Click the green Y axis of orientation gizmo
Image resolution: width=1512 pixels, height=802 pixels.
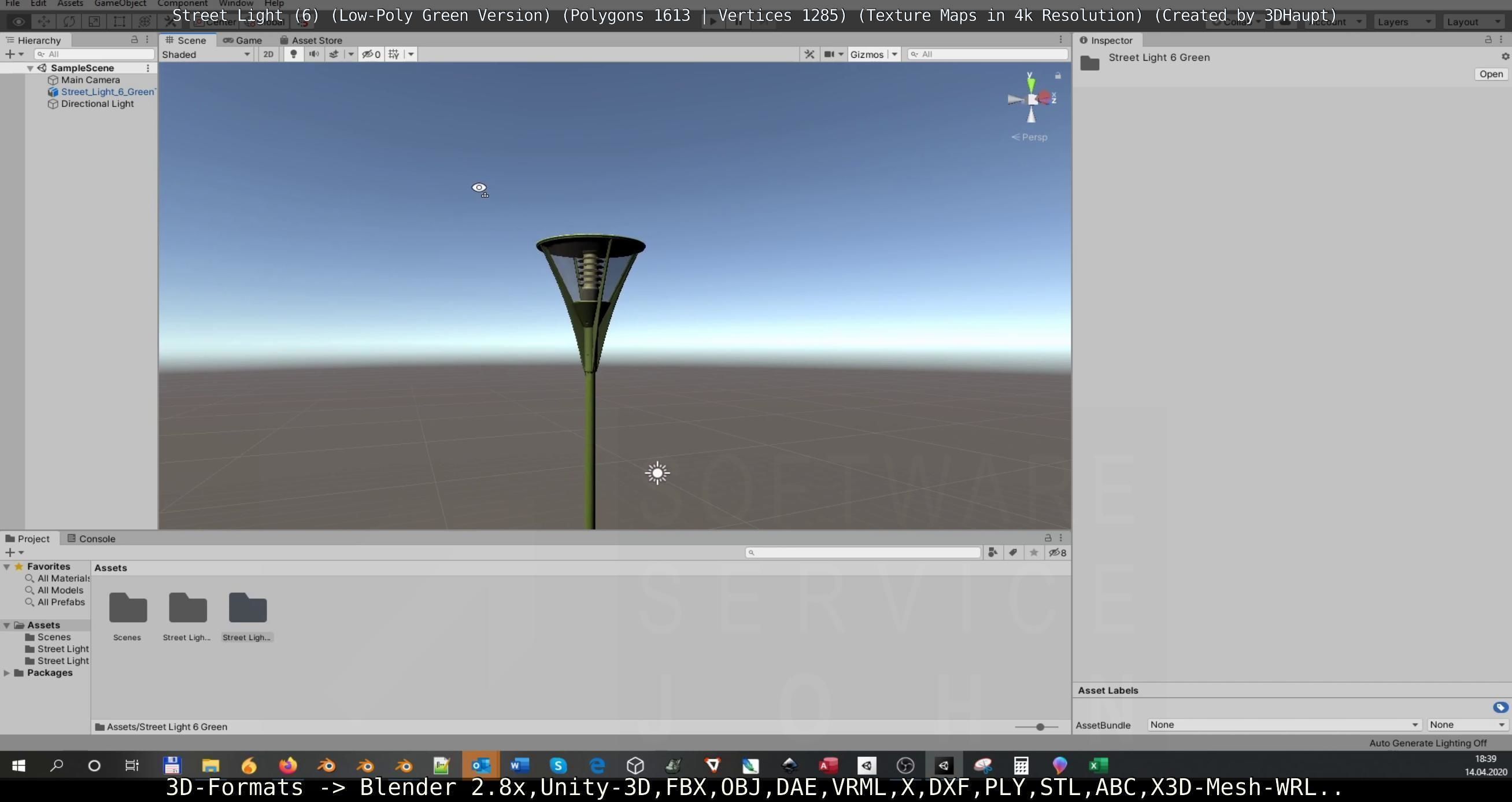(1030, 84)
